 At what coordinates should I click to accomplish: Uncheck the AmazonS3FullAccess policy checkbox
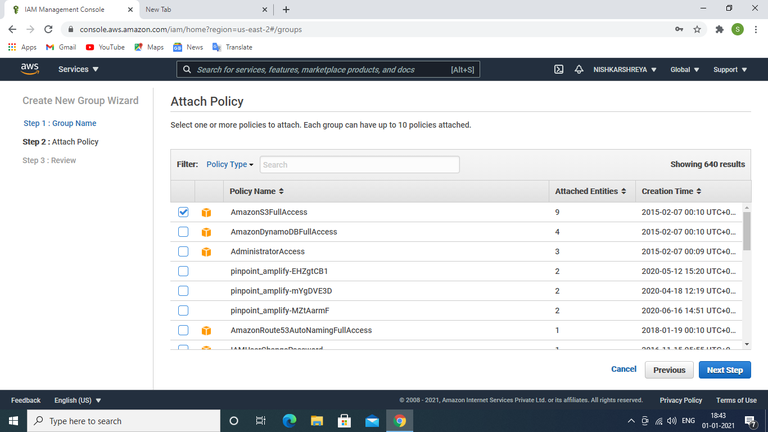point(183,212)
